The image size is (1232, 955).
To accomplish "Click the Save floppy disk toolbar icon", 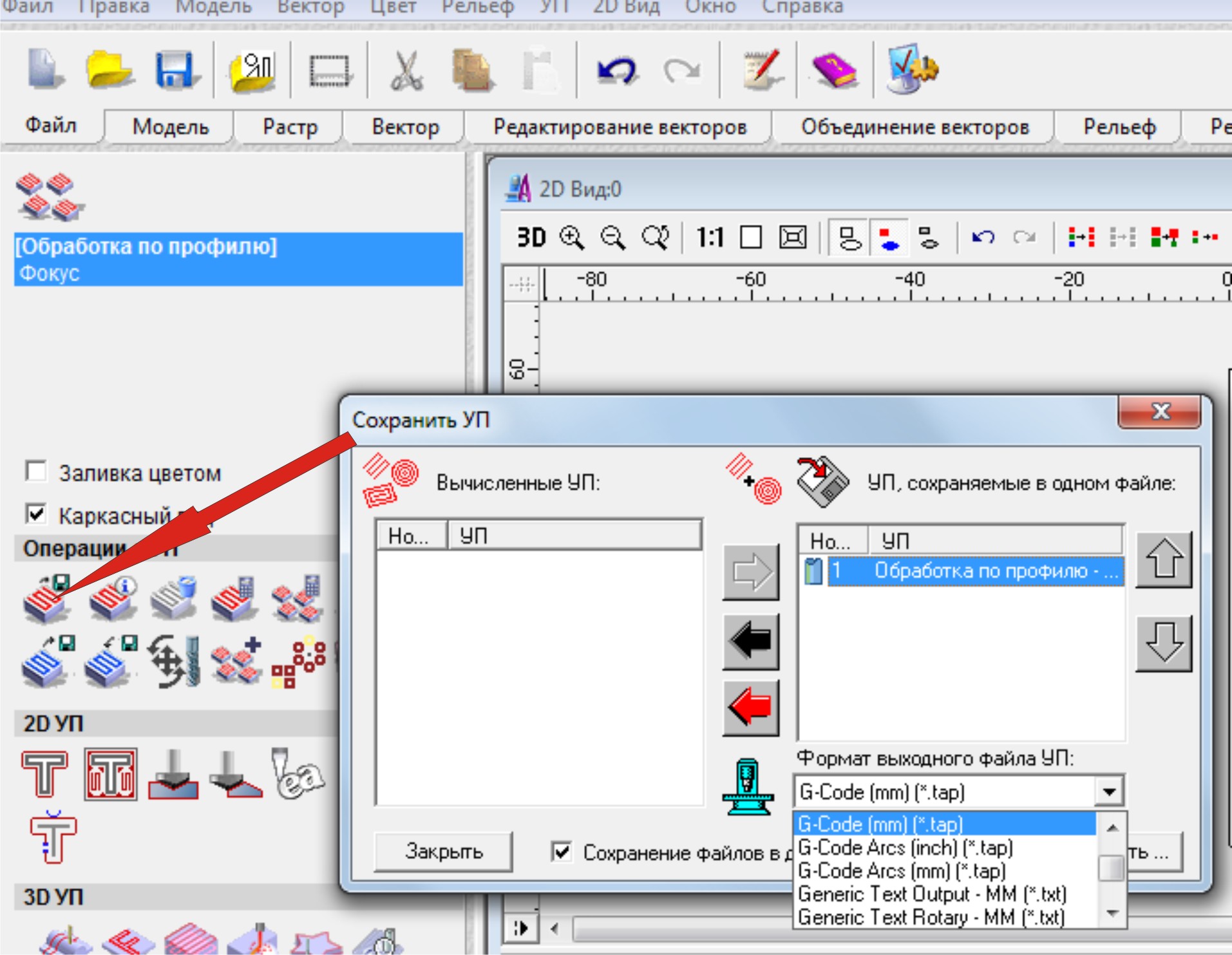I will (174, 70).
